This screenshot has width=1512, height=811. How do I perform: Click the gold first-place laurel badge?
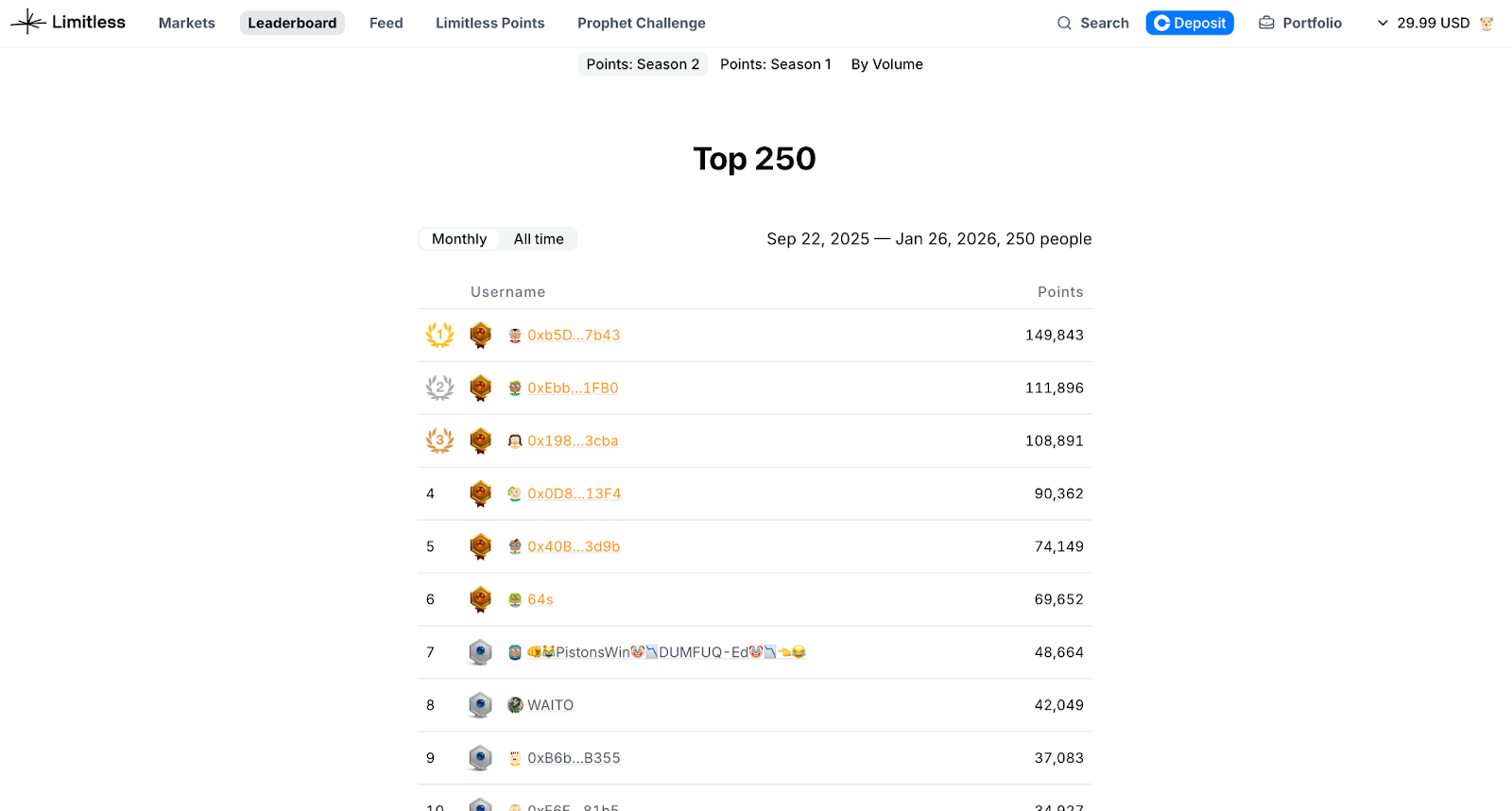tap(439, 335)
